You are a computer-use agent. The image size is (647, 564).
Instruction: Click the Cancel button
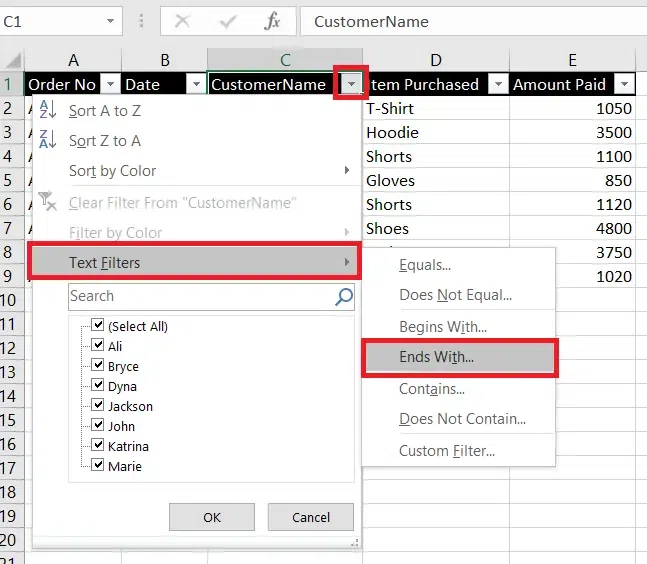311,517
